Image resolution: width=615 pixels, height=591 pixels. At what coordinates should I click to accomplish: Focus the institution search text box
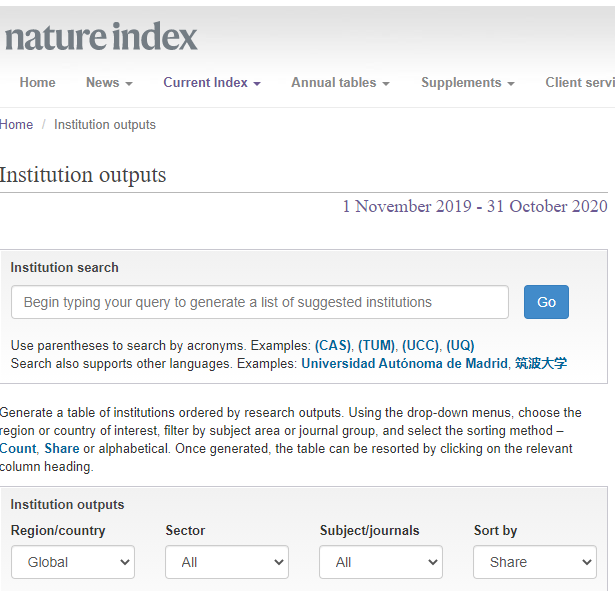pyautogui.click(x=260, y=302)
